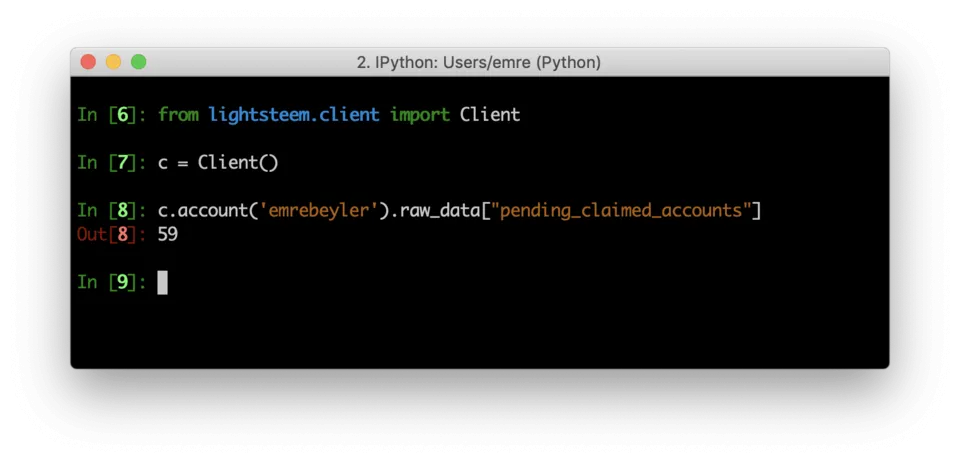Click the "c.account(" call text
Image resolution: width=960 pixels, height=462 pixels.
(x=208, y=211)
